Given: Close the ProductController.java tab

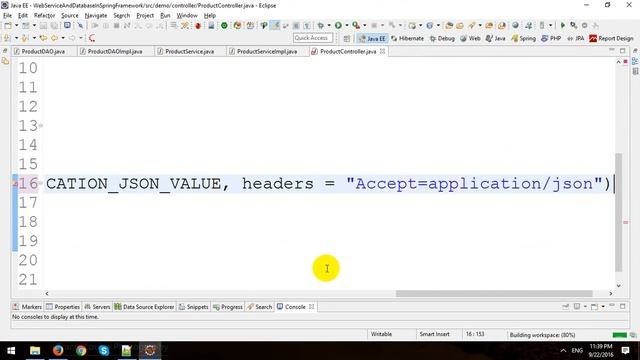Looking at the screenshot, I should (382, 51).
